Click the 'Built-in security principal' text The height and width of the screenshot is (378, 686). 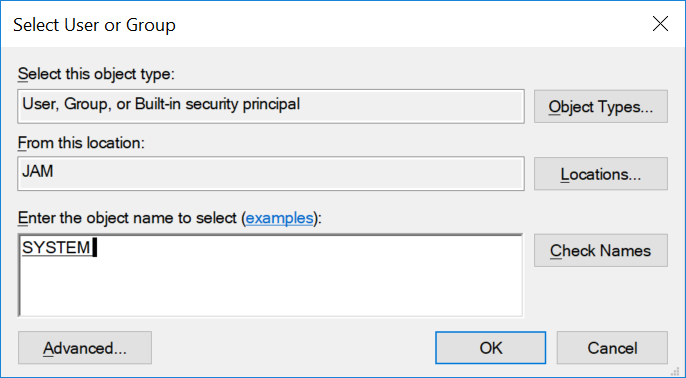[217, 104]
